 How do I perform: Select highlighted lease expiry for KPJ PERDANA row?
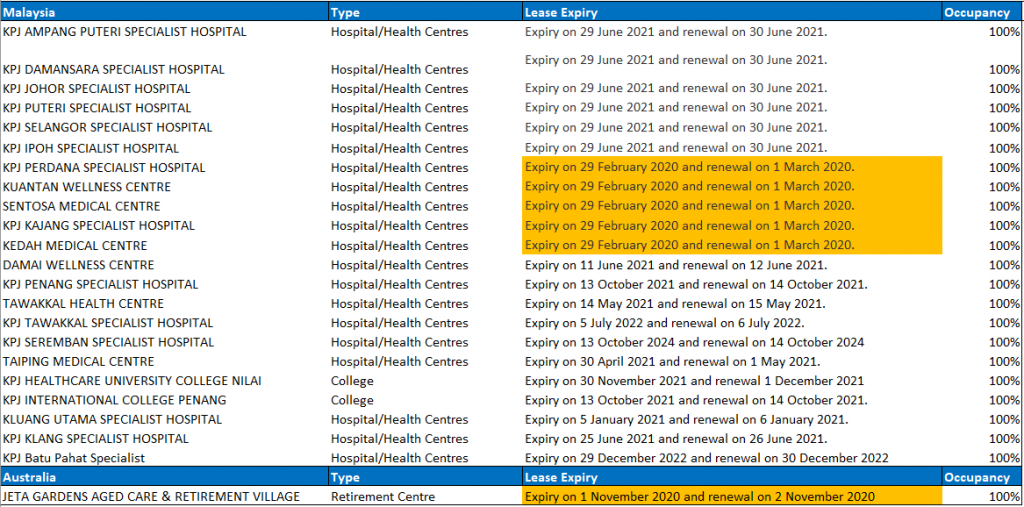point(732,167)
